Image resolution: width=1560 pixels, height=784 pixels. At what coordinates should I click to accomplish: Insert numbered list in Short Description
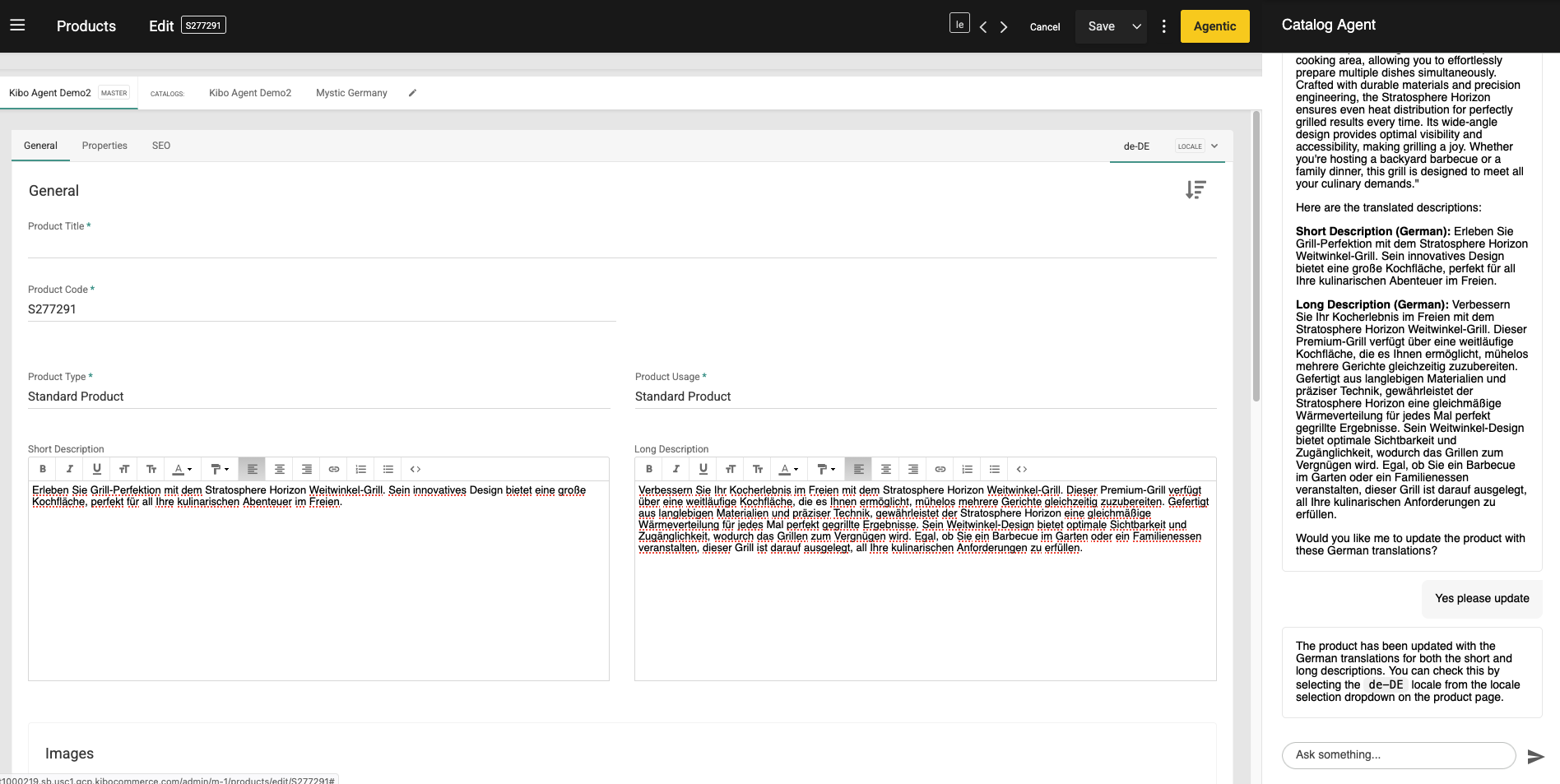tap(361, 469)
